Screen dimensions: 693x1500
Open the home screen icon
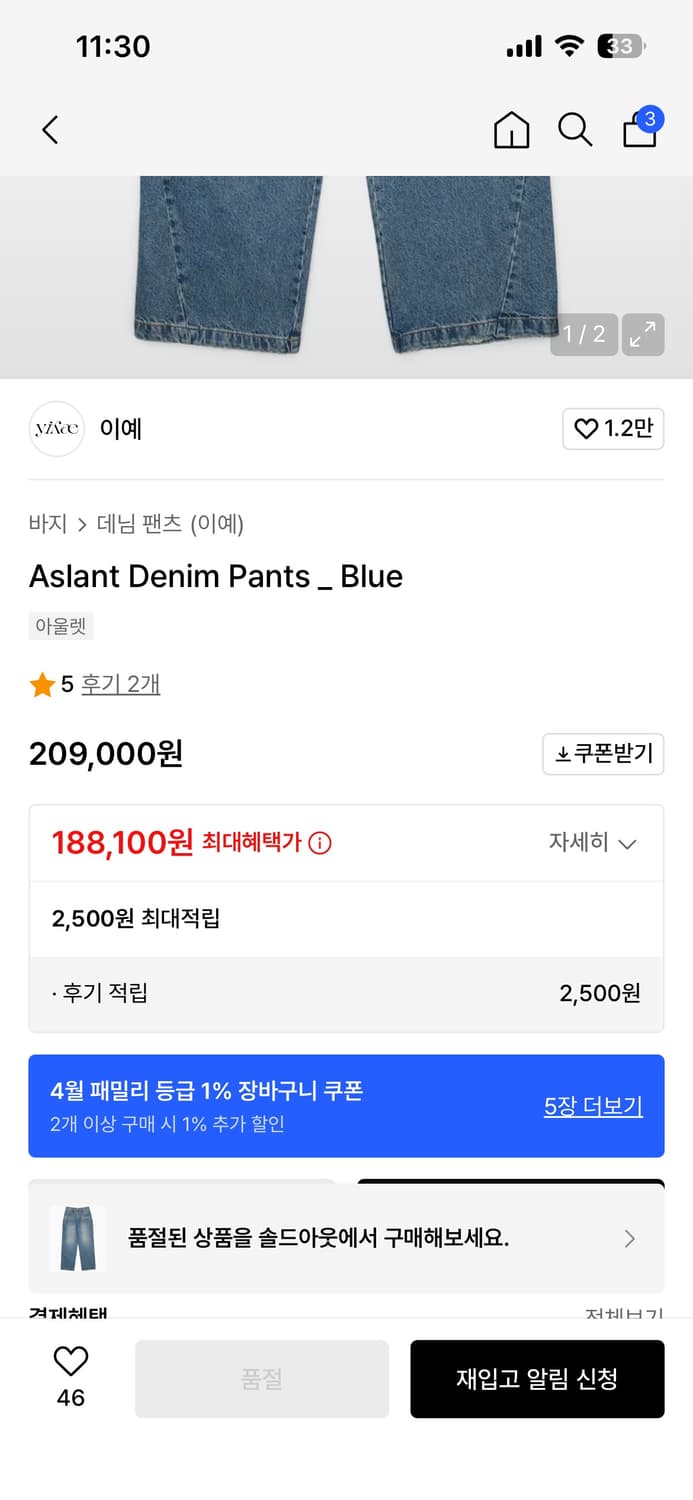(511, 130)
